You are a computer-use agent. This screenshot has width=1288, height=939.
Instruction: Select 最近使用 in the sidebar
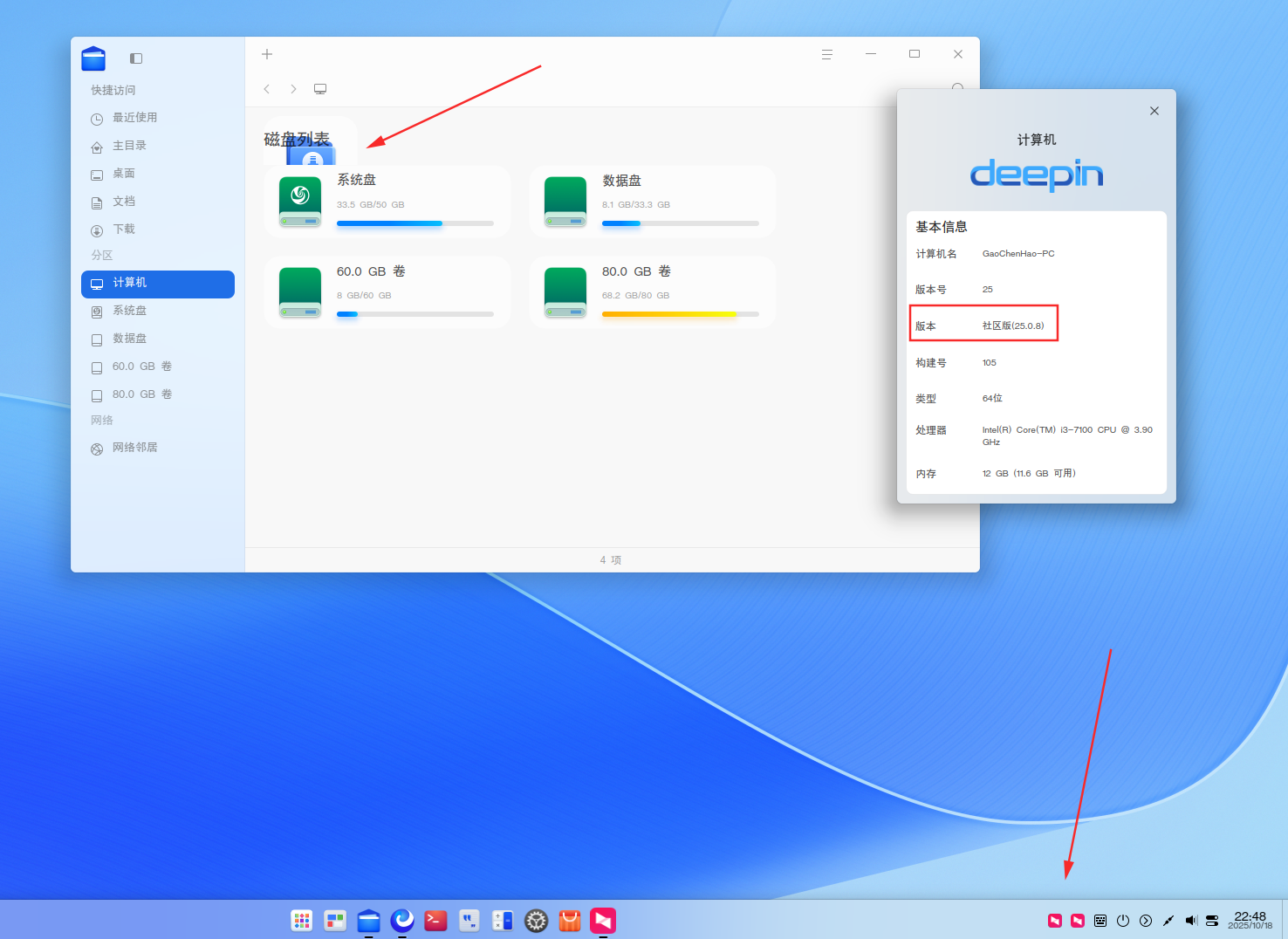coord(158,118)
